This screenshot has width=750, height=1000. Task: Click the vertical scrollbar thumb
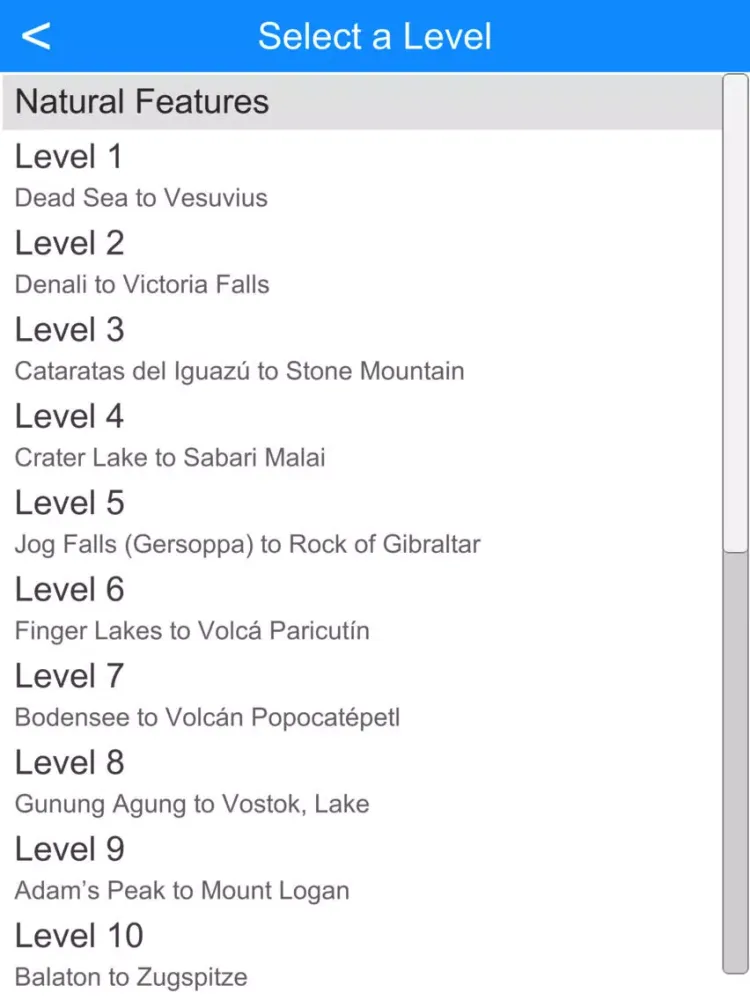tap(736, 310)
